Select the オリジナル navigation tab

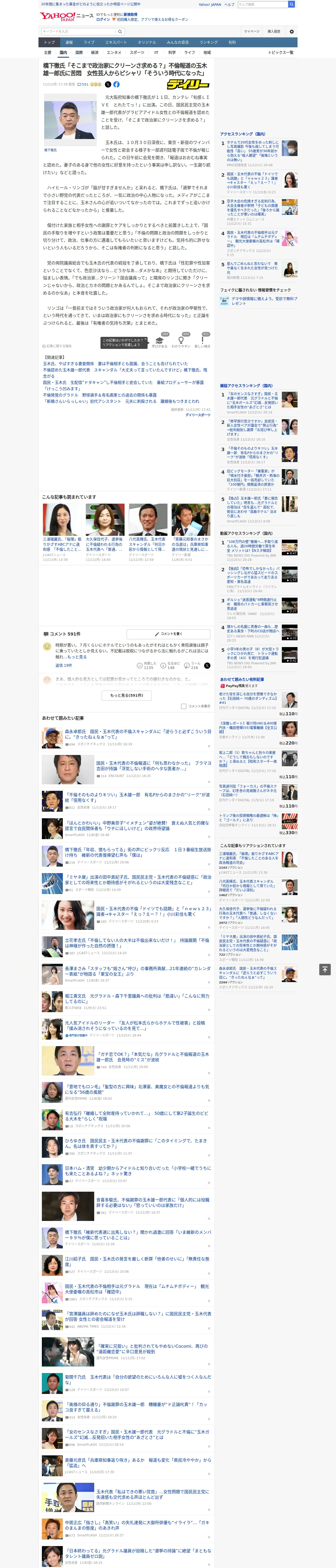(147, 43)
